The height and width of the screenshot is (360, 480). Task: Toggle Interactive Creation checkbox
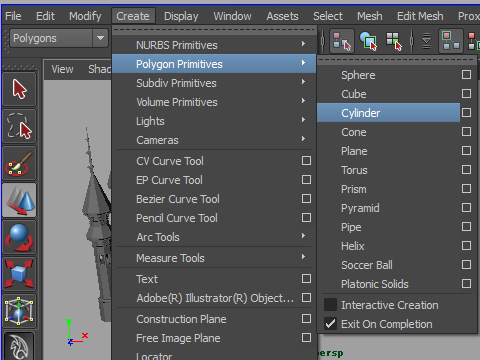click(330, 305)
